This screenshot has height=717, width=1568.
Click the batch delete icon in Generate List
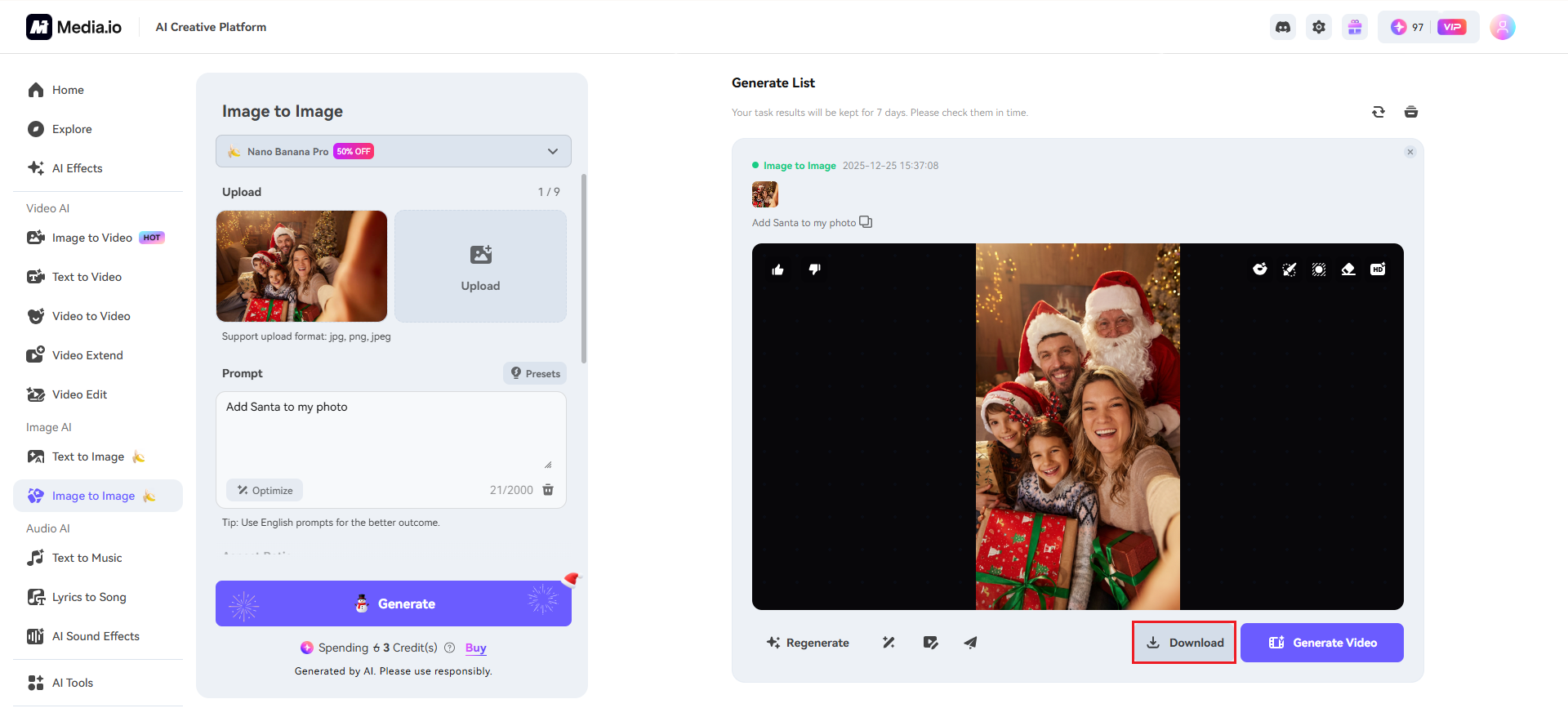tap(1411, 112)
